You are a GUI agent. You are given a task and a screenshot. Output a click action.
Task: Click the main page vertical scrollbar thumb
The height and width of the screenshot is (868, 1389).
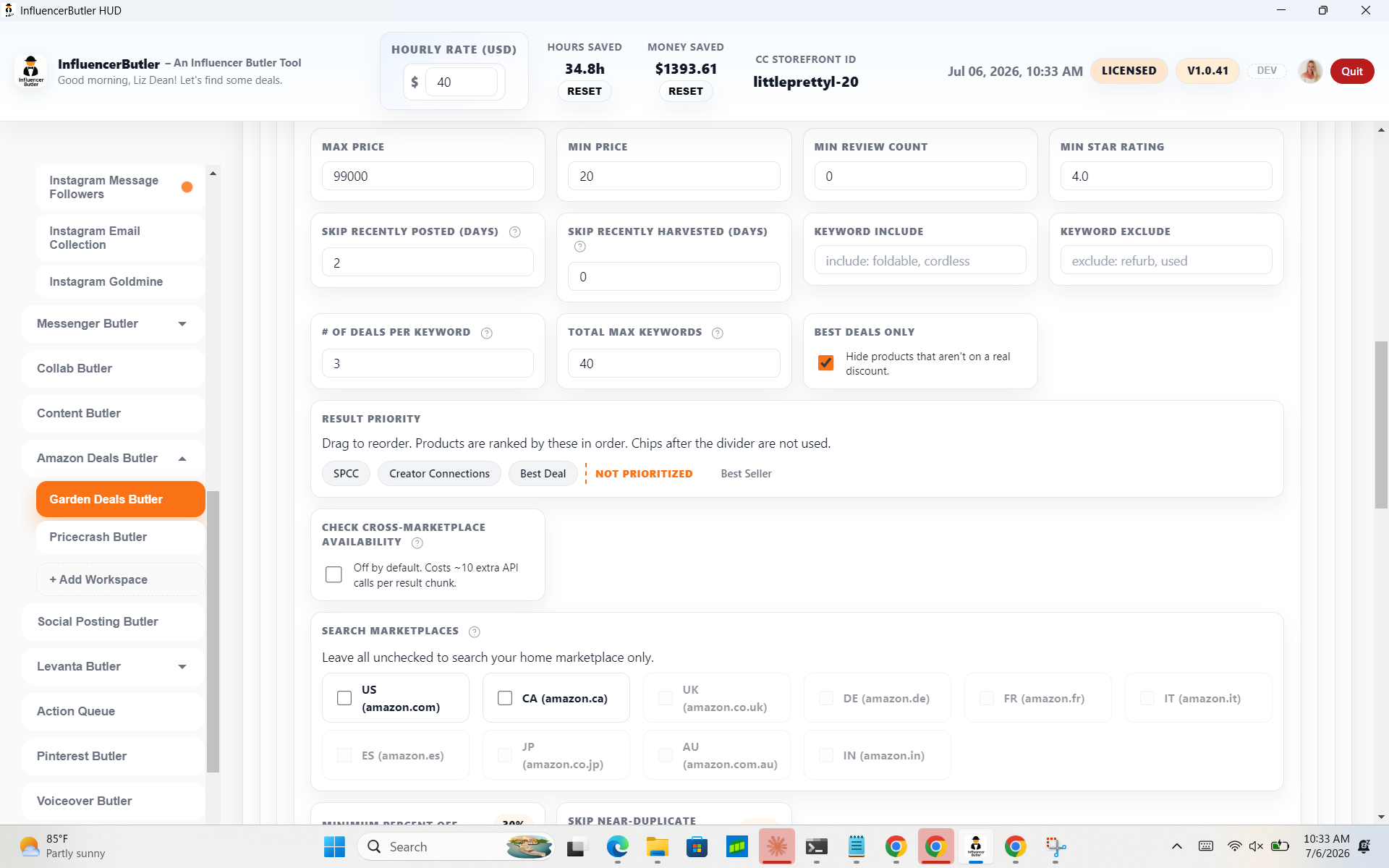point(1381,425)
